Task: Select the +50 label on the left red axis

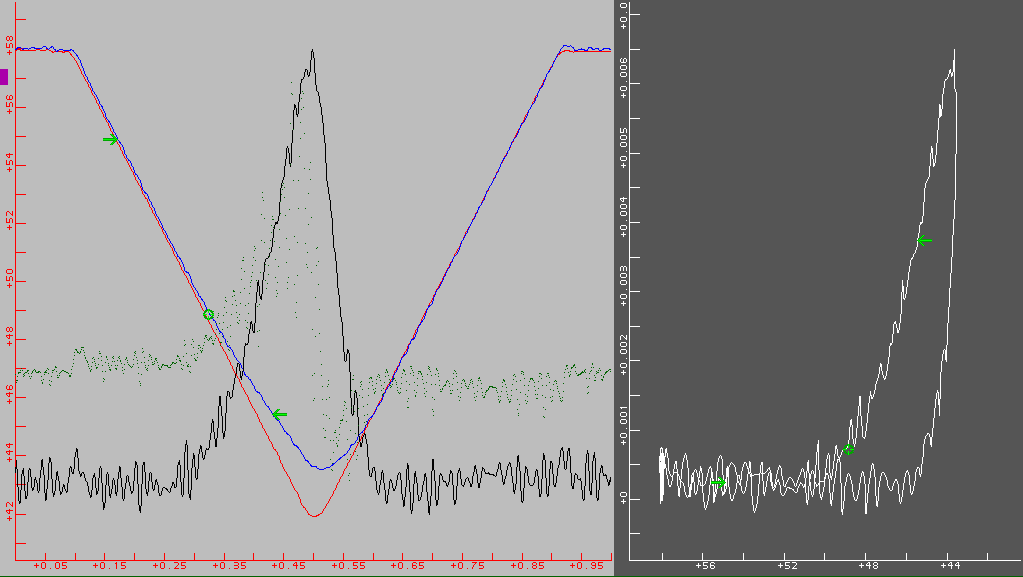Action: (9, 278)
